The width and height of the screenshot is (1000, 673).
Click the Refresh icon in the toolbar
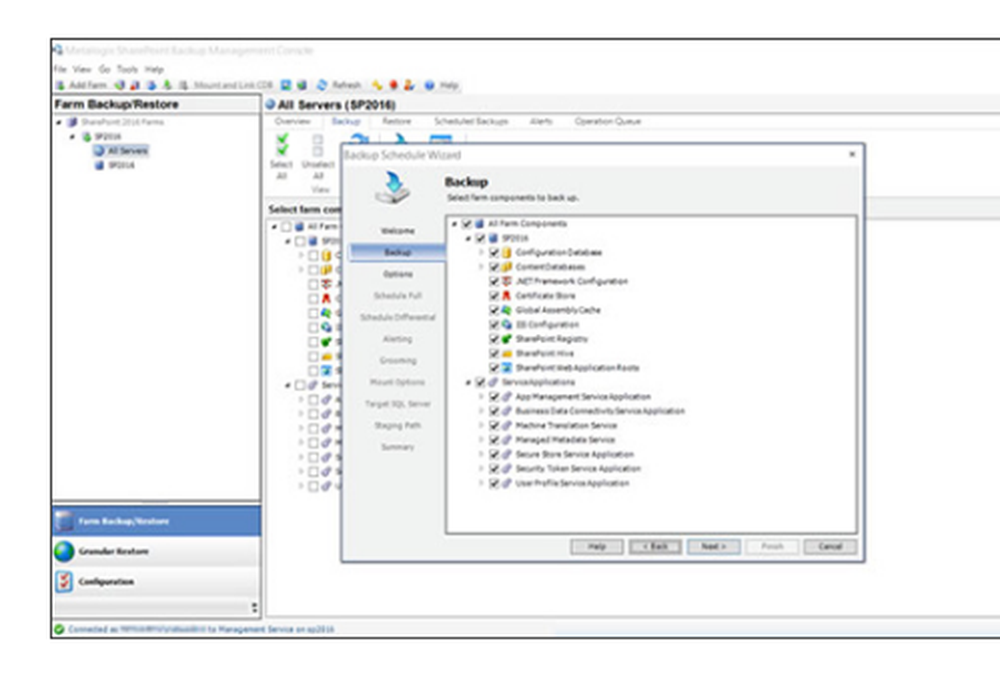click(x=322, y=85)
